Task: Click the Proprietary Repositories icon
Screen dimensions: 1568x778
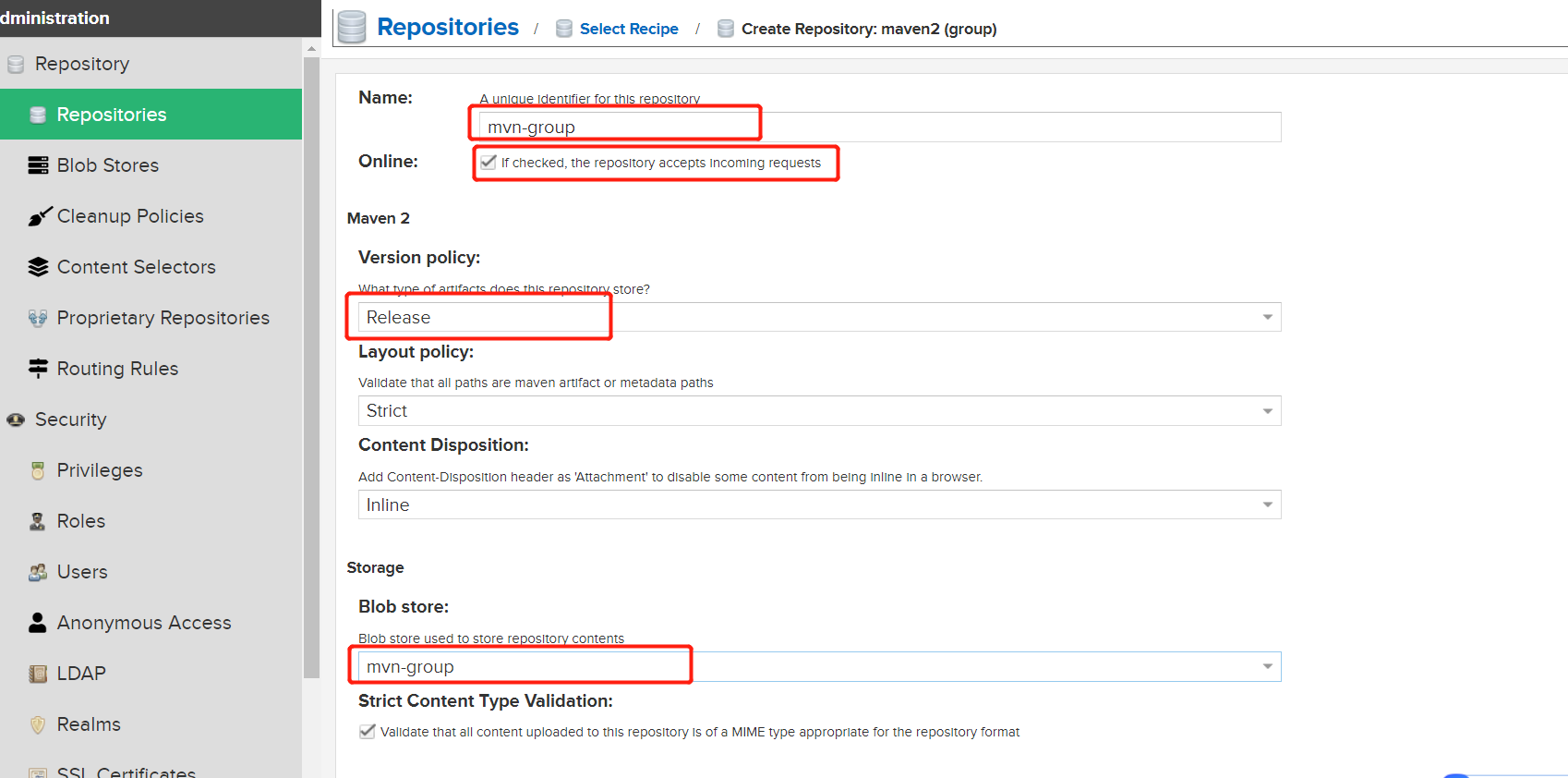Action: 38,318
